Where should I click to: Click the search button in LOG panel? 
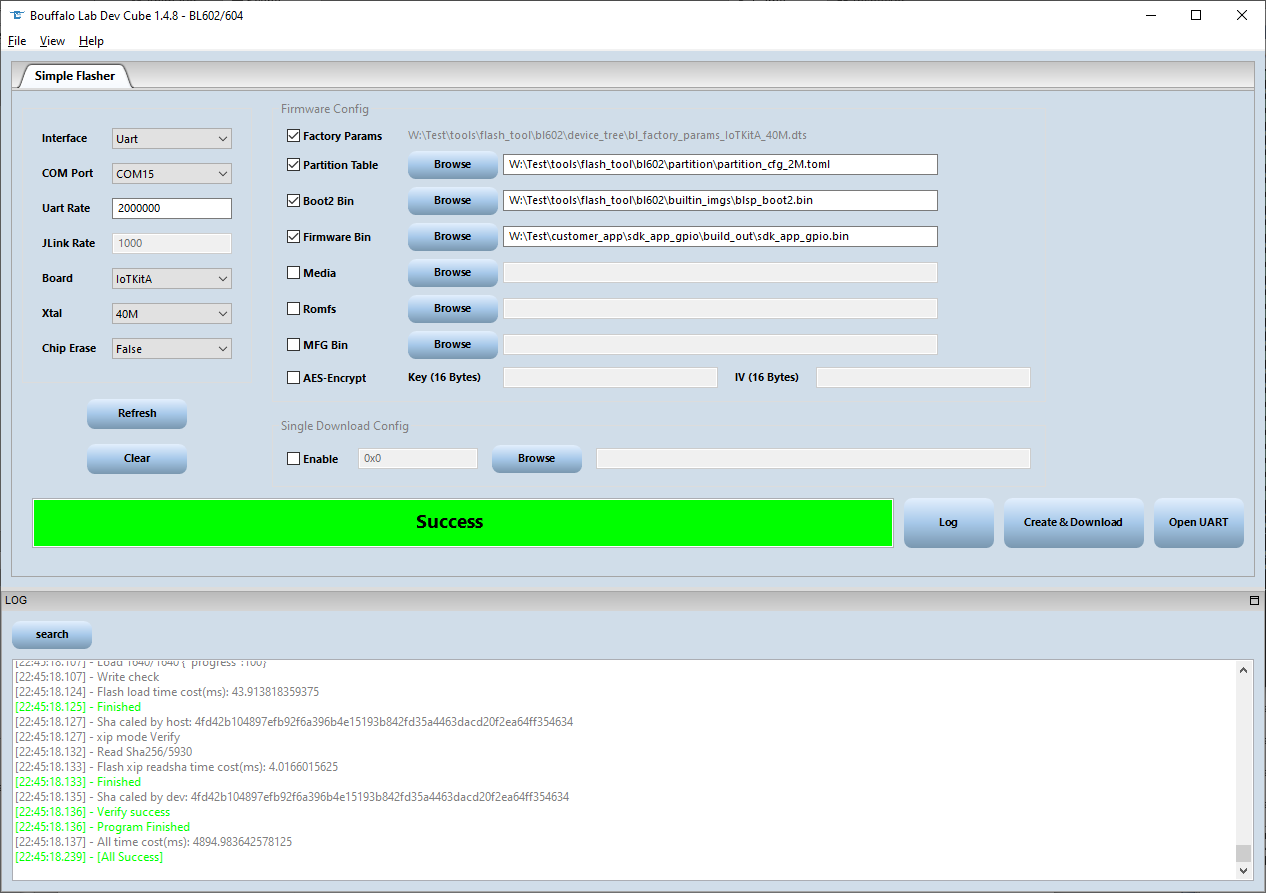52,635
